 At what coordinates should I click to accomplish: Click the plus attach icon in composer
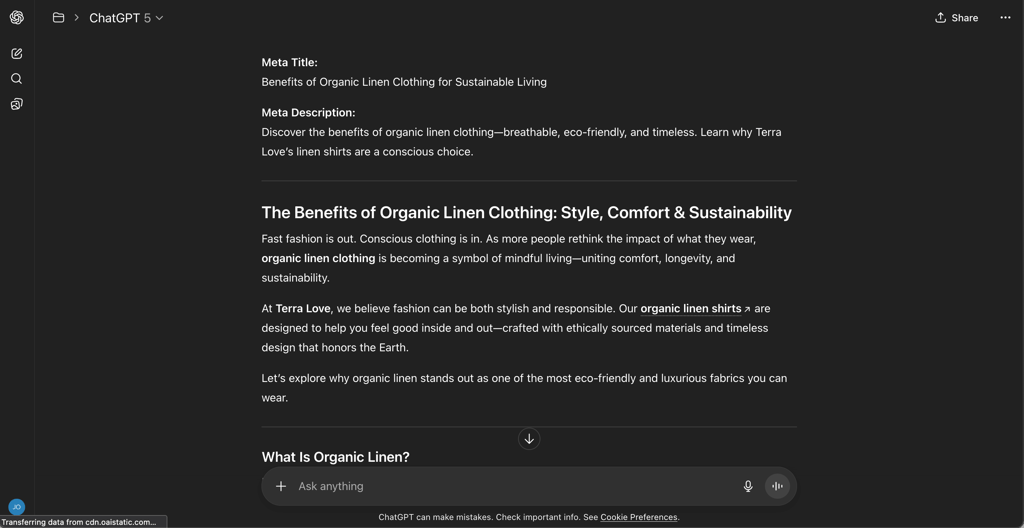[281, 486]
